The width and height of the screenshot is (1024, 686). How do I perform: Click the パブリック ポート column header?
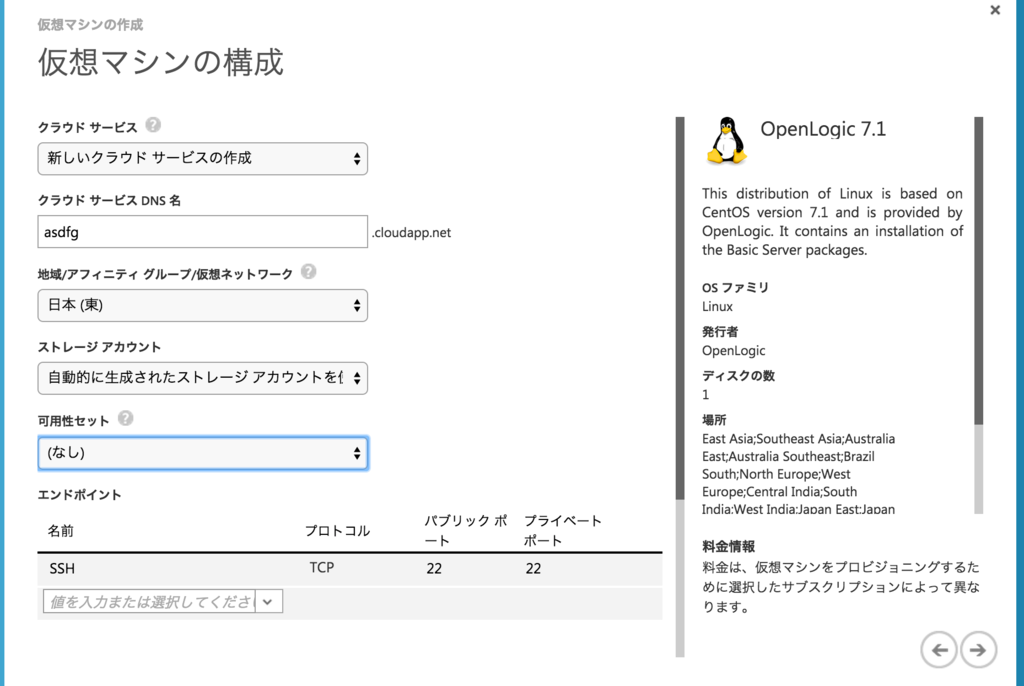click(466, 531)
